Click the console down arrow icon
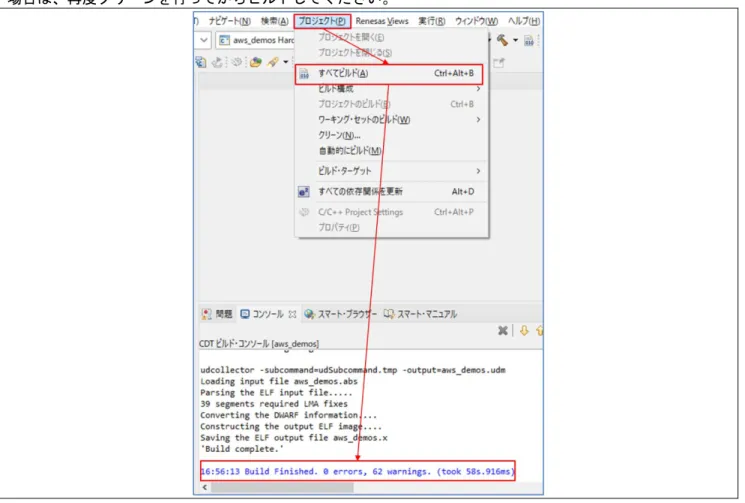 pyautogui.click(x=524, y=331)
